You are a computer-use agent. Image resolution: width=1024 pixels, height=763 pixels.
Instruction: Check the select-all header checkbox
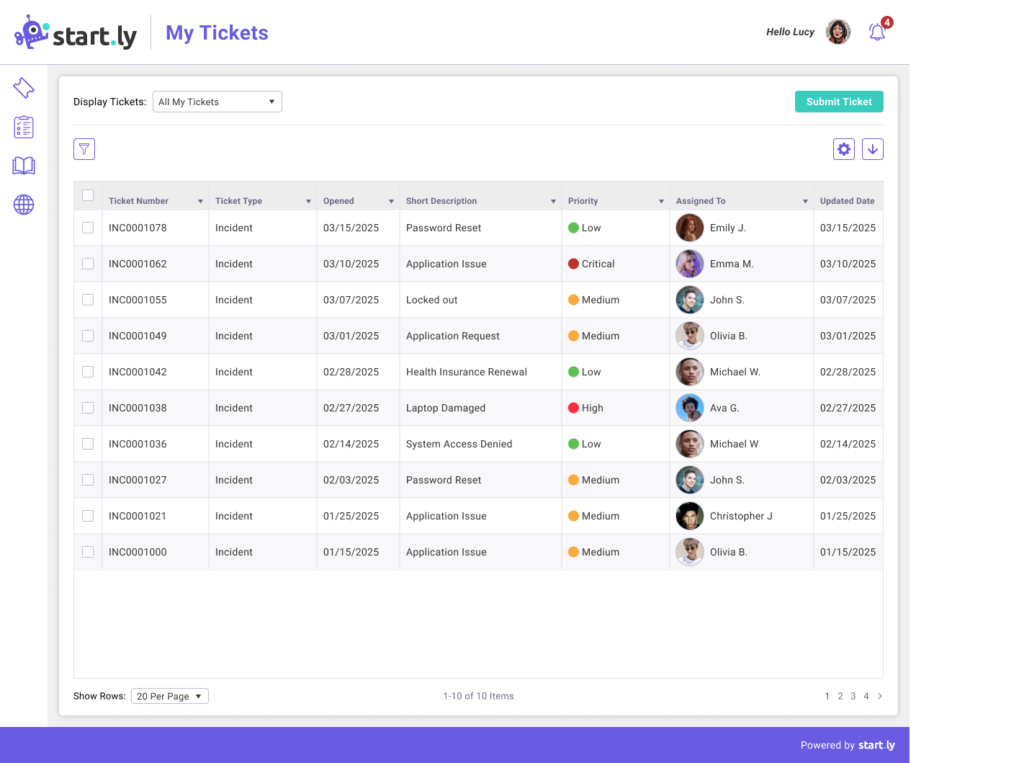pyautogui.click(x=88, y=196)
